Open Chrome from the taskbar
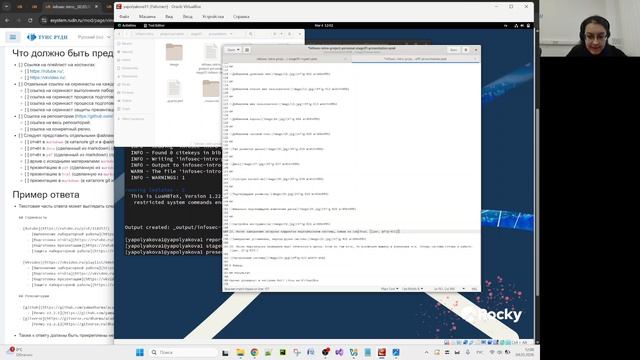640x360 pixels. click(x=254, y=352)
